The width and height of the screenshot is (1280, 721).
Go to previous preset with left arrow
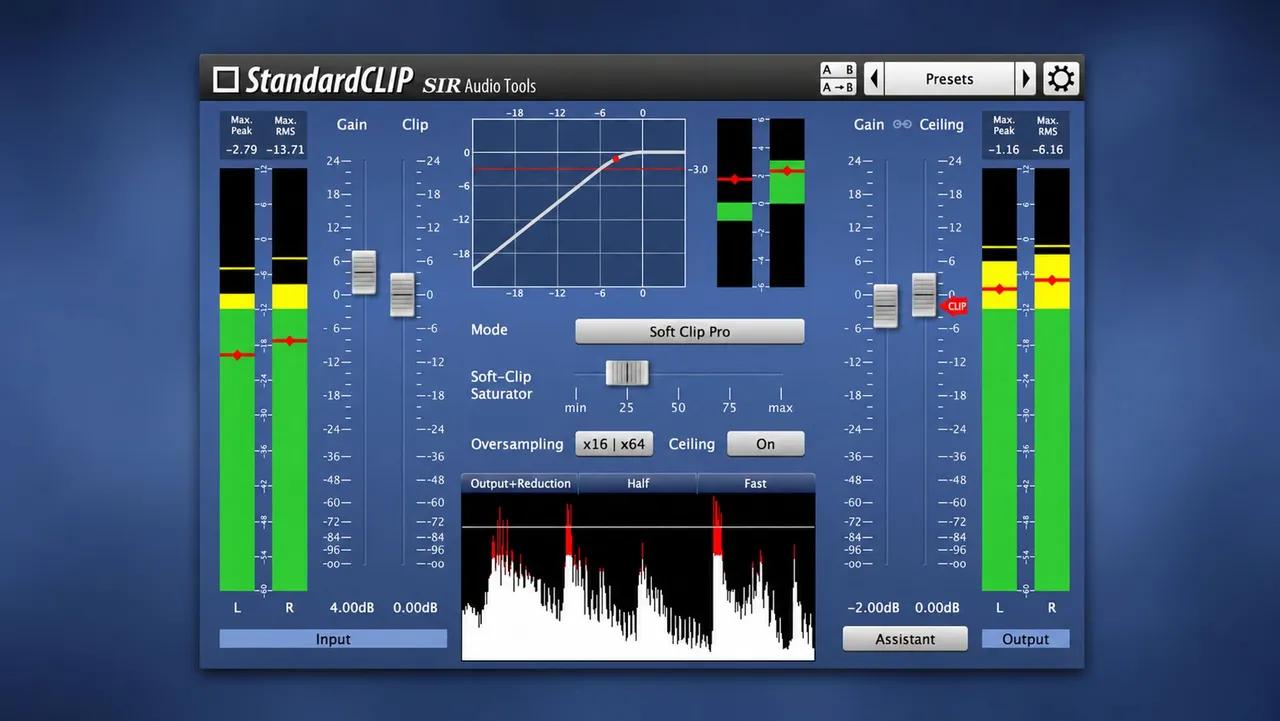pyautogui.click(x=873, y=78)
